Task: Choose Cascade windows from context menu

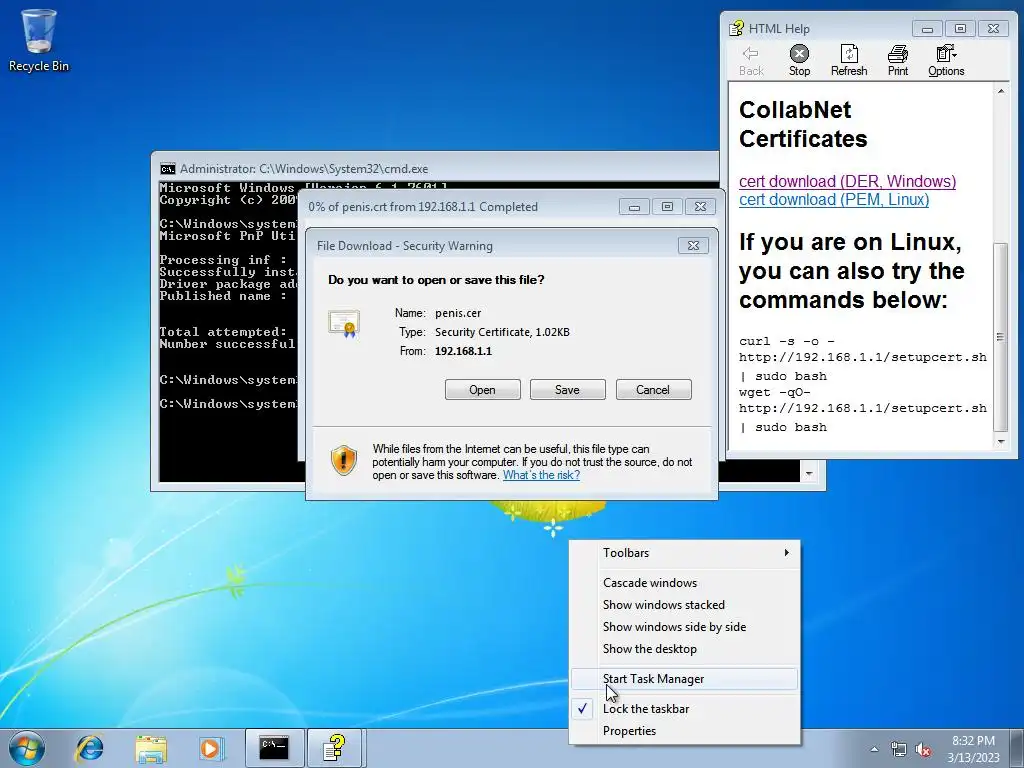Action: pos(685,583)
